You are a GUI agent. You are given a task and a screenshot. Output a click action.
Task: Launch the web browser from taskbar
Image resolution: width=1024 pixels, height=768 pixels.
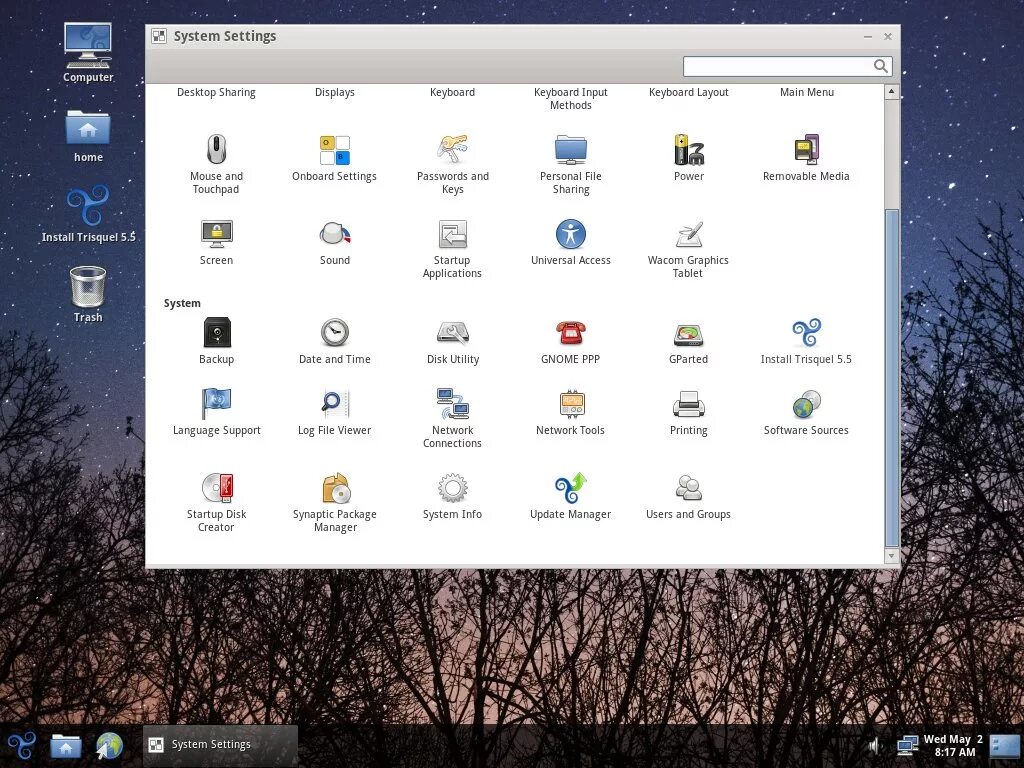[109, 745]
